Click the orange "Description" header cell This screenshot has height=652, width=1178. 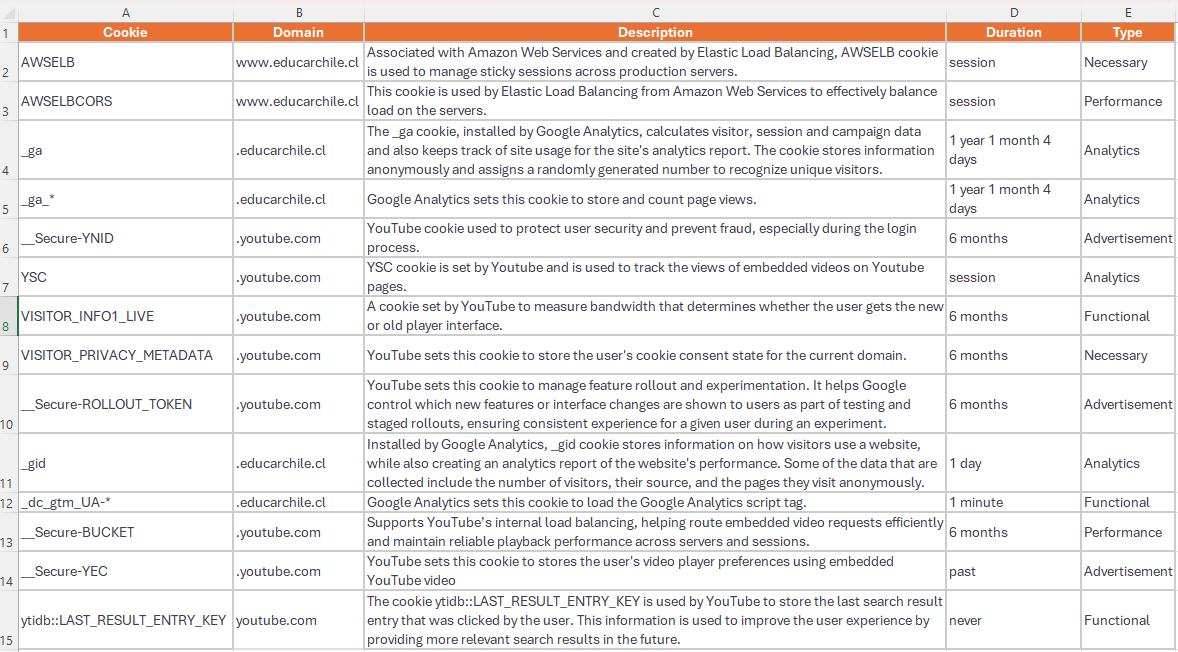[x=655, y=32]
